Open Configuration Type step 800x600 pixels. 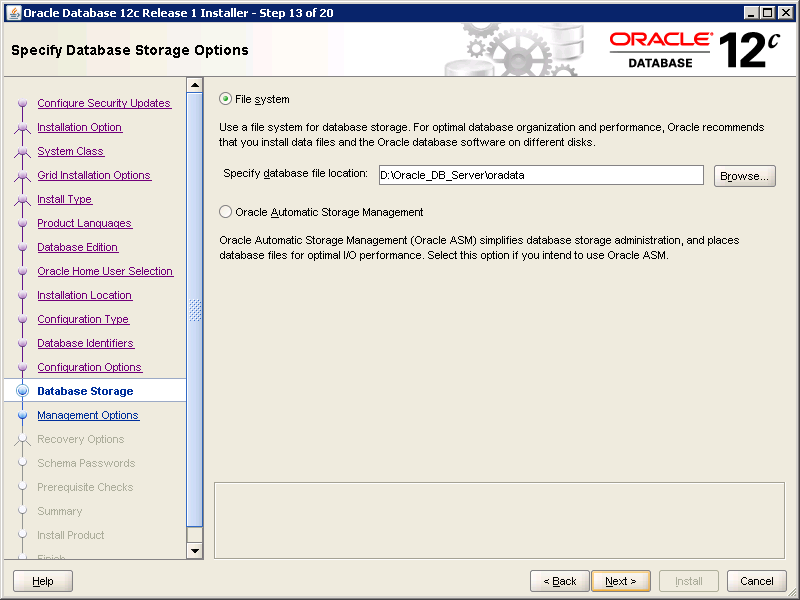click(x=83, y=319)
